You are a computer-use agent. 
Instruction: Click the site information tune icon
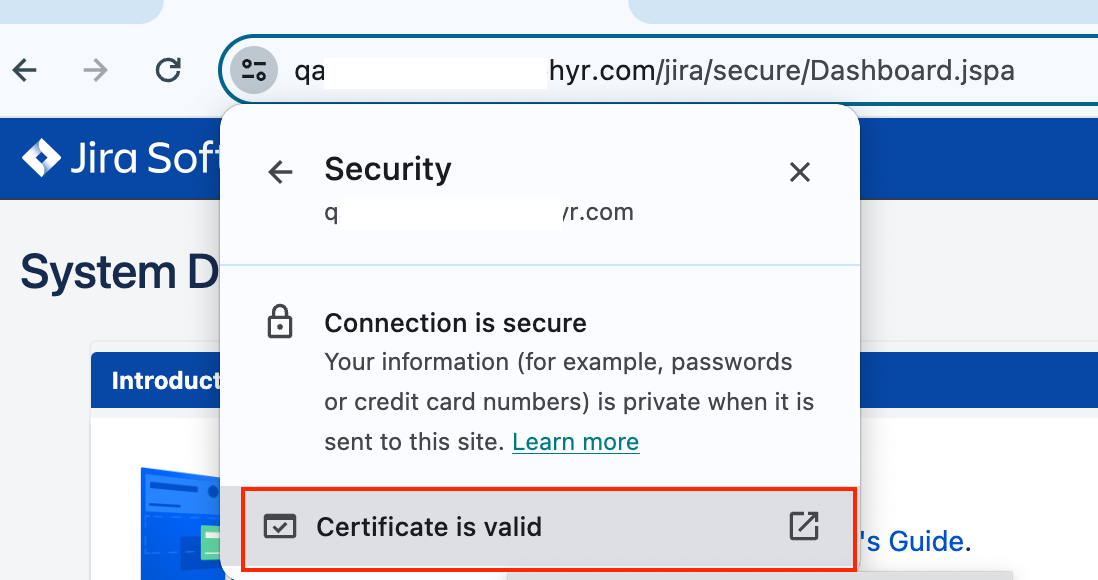click(254, 70)
